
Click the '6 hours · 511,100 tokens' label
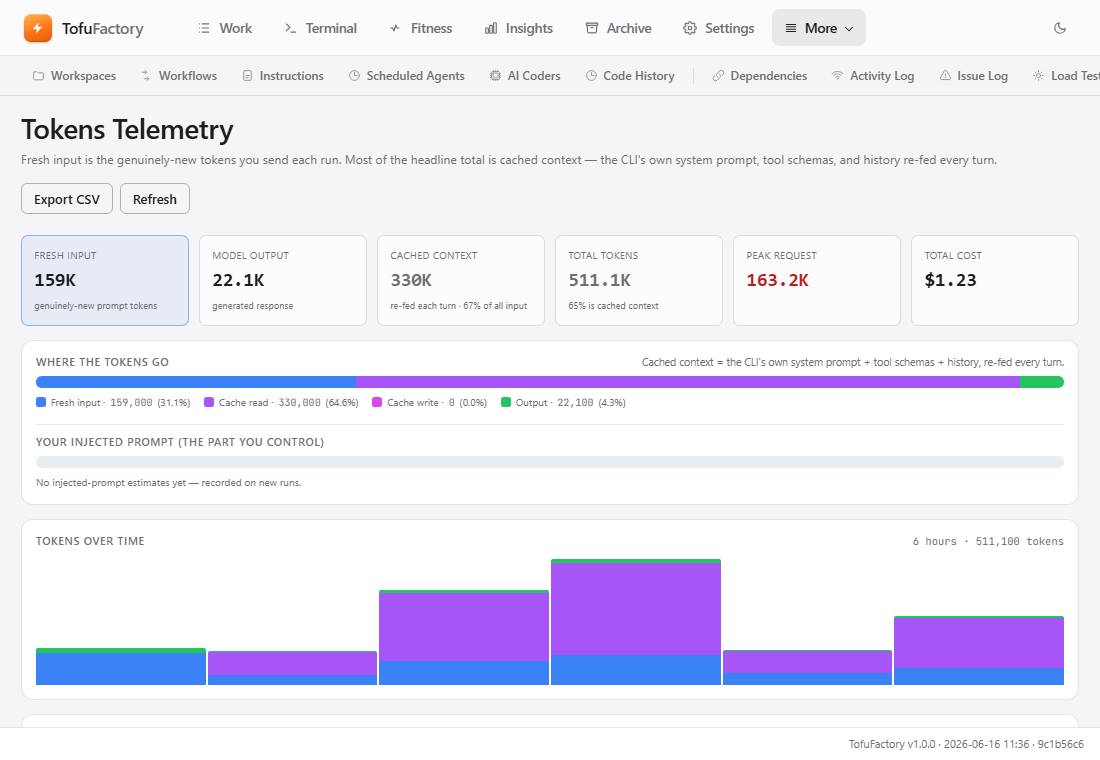pyautogui.click(x=988, y=541)
